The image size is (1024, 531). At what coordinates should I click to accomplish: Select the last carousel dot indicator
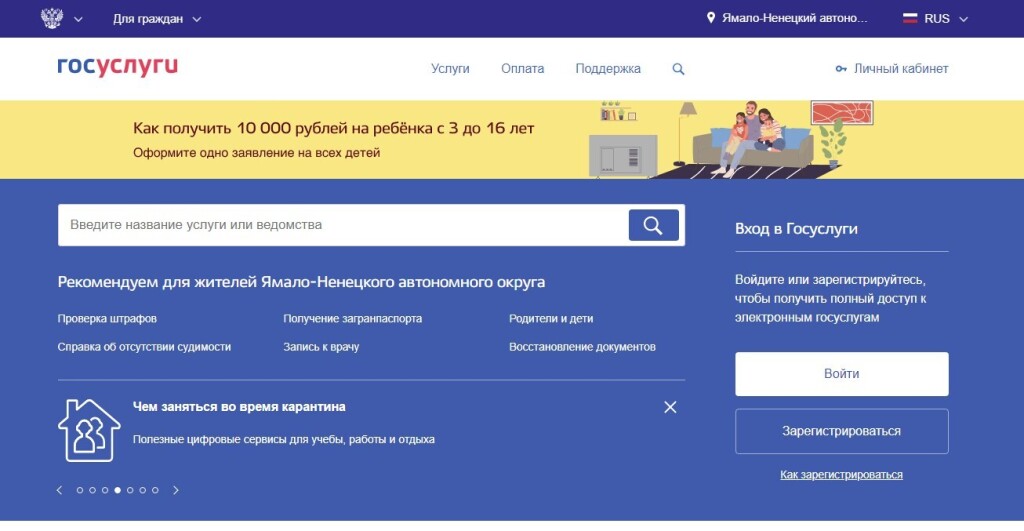[156, 490]
